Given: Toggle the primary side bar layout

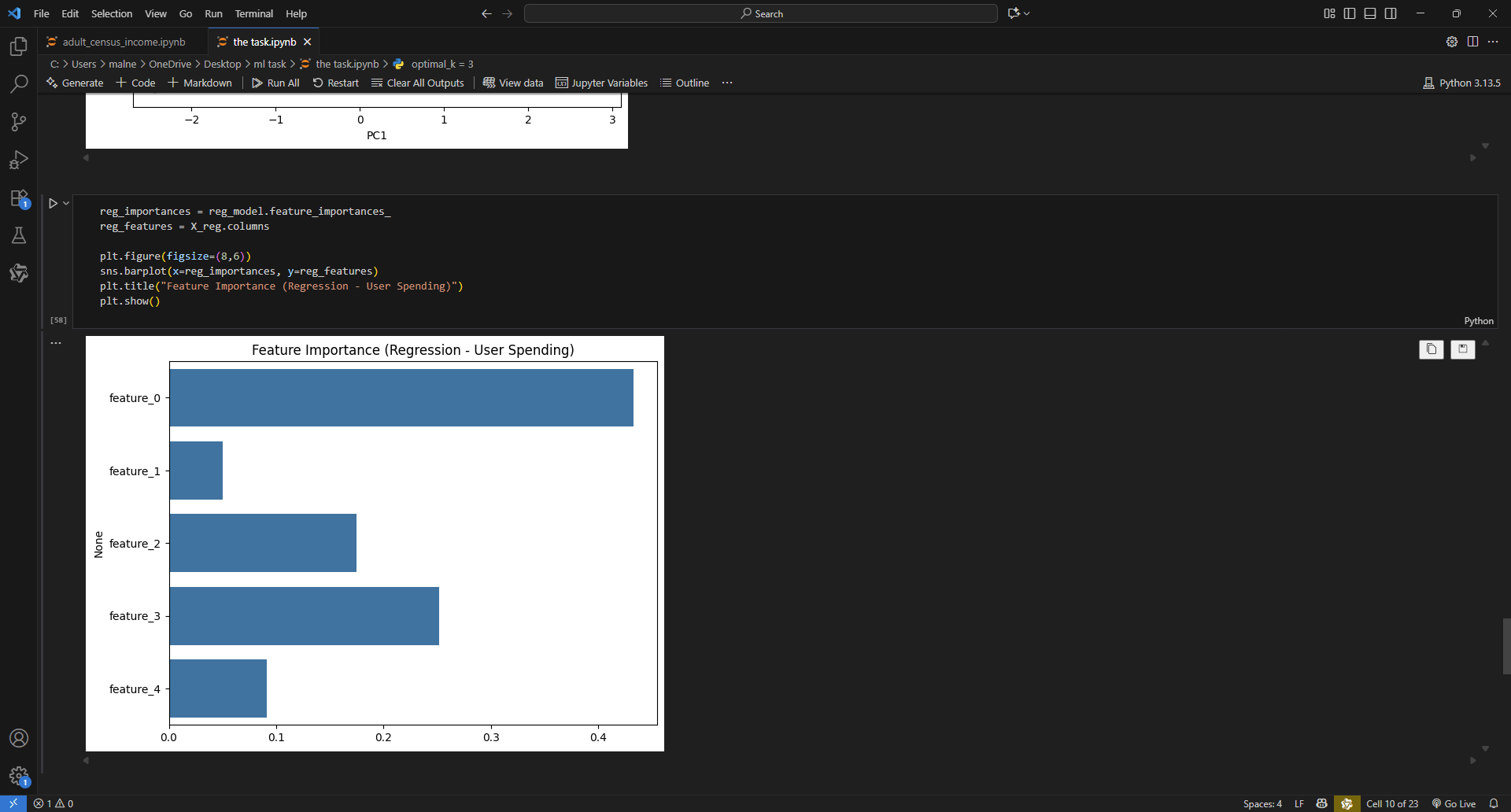Looking at the screenshot, I should (x=1350, y=13).
